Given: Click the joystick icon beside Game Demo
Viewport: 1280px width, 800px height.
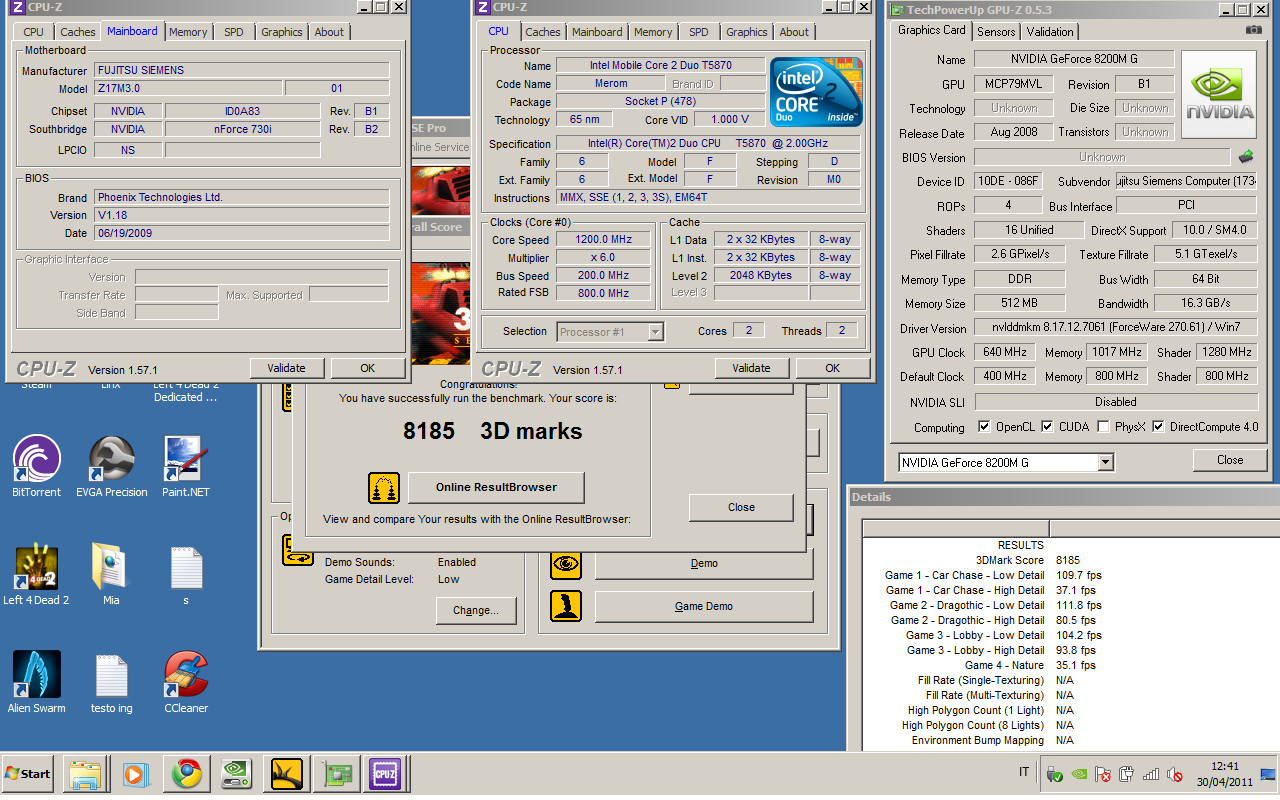Looking at the screenshot, I should (566, 606).
